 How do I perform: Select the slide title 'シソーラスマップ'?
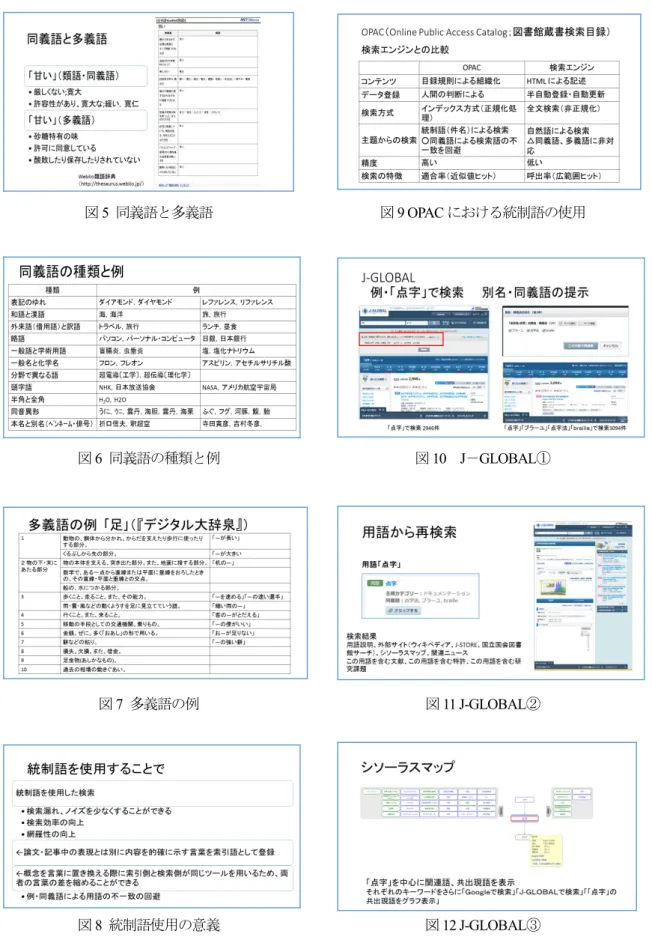tap(408, 767)
